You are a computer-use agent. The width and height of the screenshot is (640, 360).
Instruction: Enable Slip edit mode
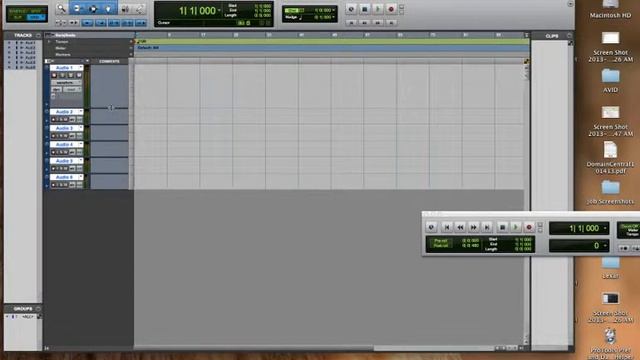click(x=18, y=17)
